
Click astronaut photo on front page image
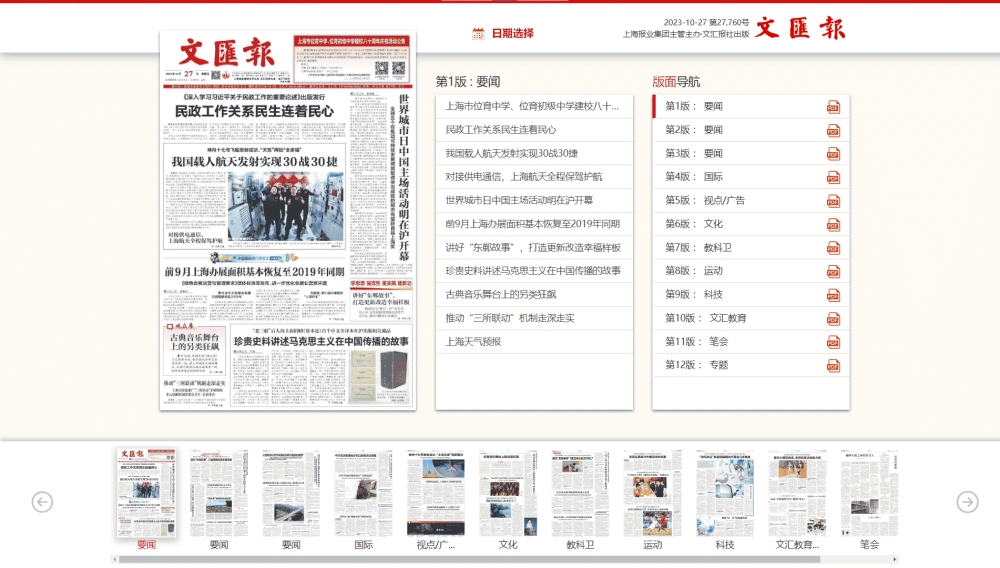285,207
